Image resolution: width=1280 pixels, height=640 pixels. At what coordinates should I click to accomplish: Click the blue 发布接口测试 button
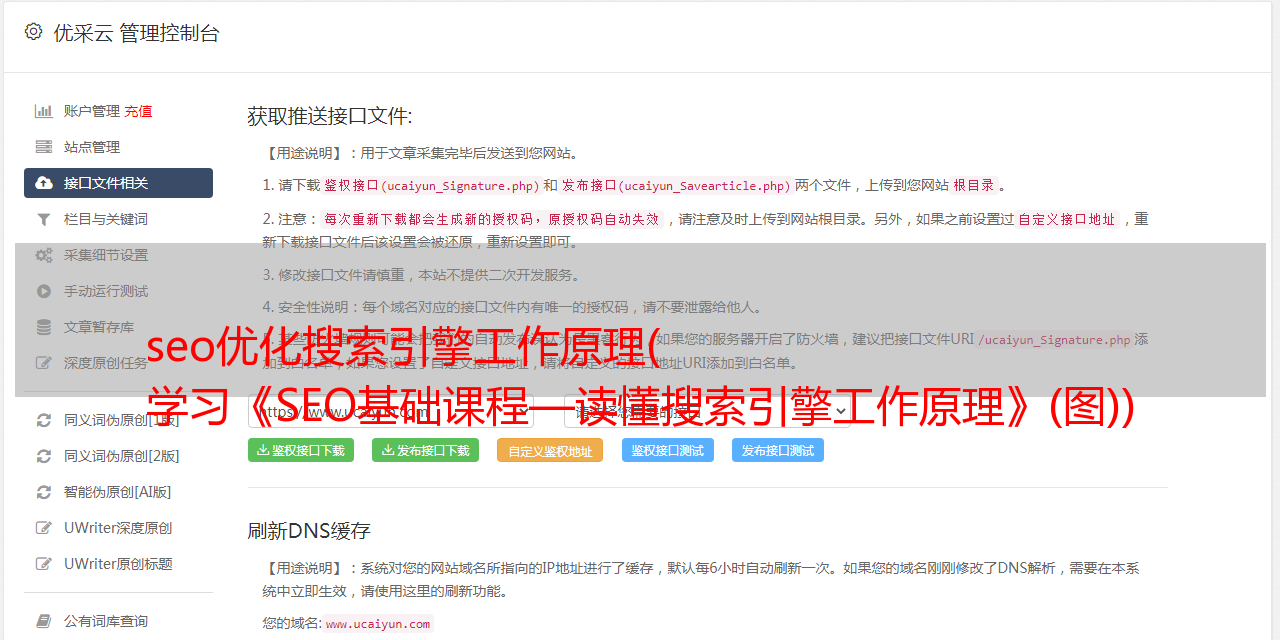coord(778,450)
